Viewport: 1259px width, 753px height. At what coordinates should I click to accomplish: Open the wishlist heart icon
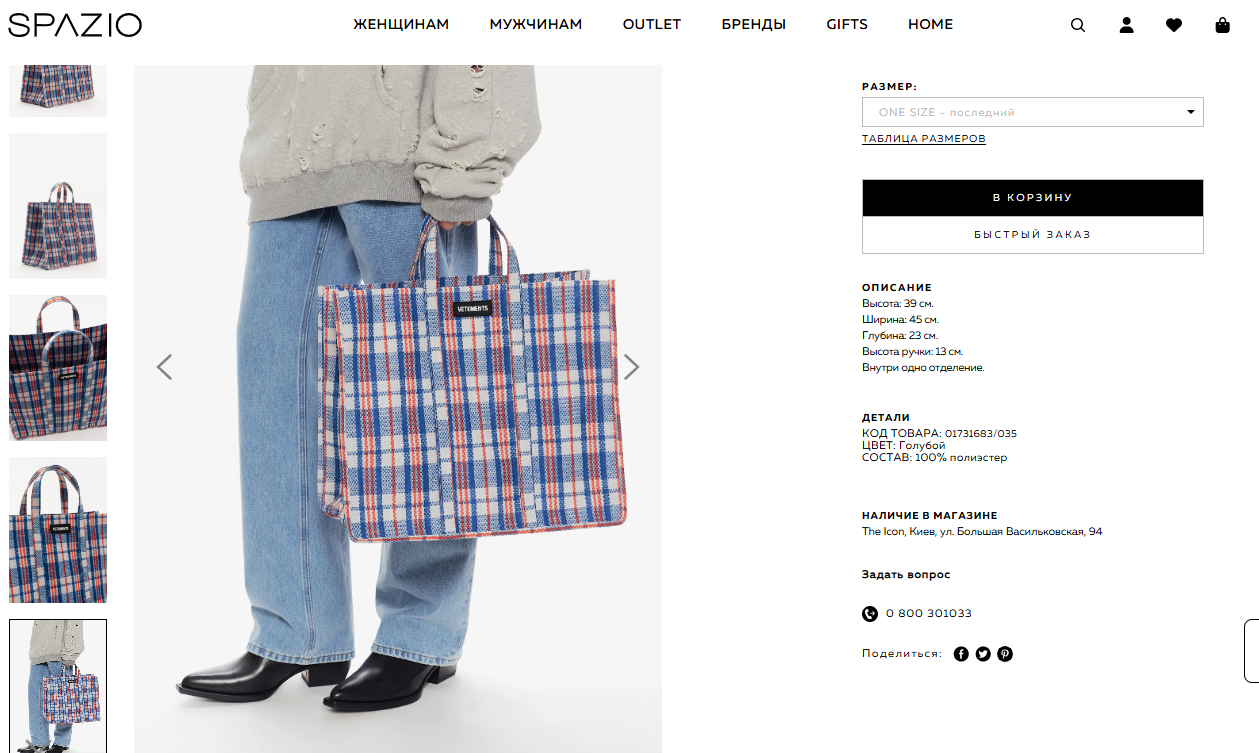[x=1174, y=25]
